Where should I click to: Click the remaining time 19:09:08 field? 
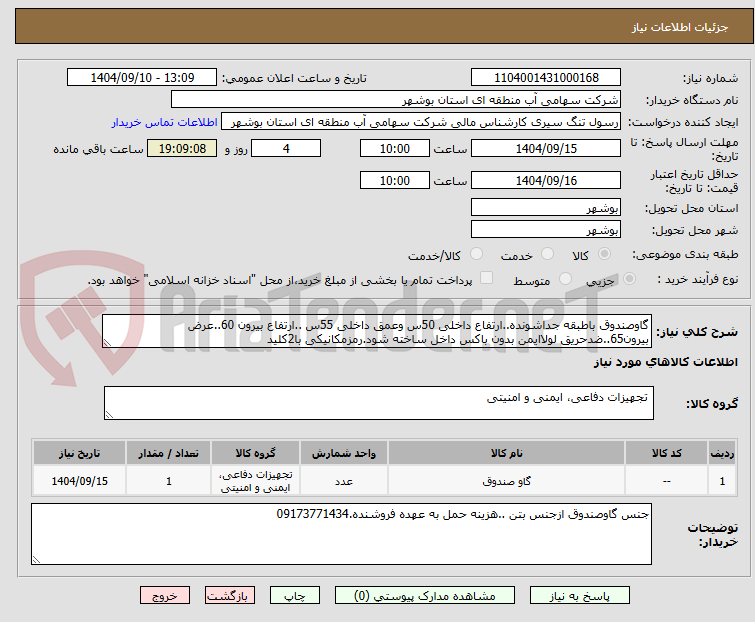[182, 148]
